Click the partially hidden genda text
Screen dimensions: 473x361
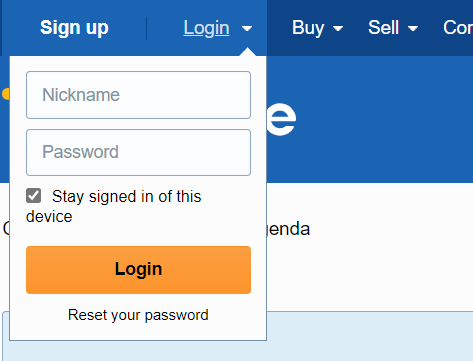click(x=289, y=229)
